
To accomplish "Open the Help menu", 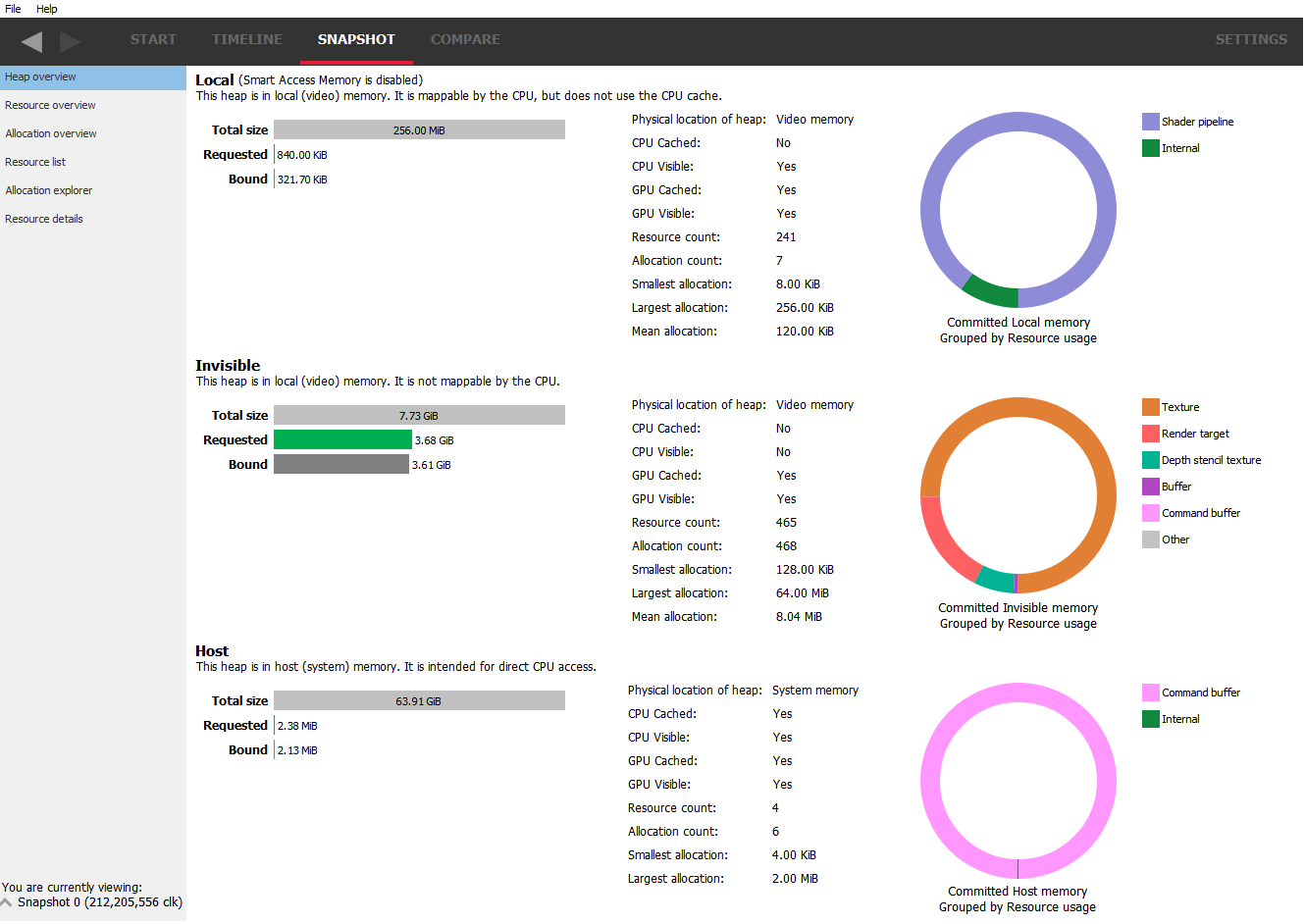I will coord(45,9).
